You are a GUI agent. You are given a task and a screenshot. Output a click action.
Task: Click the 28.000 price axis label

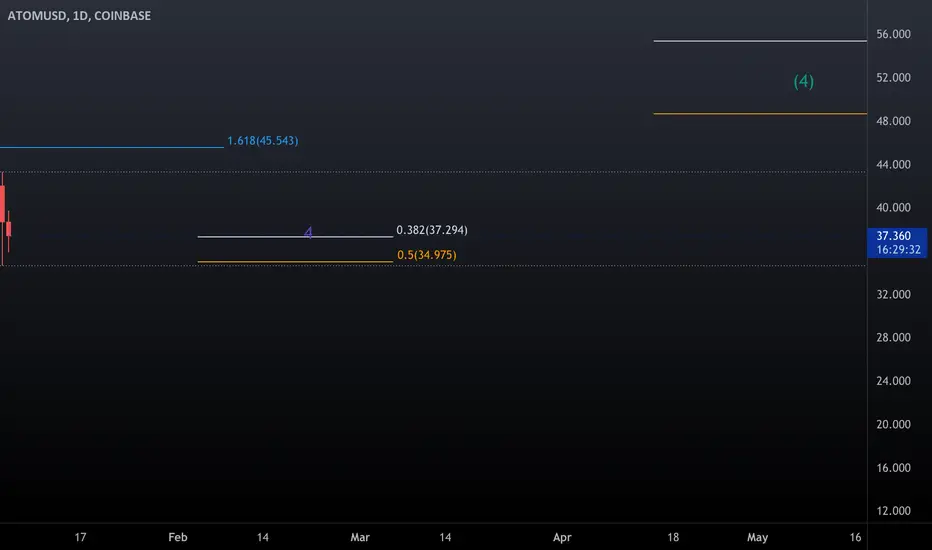coord(893,338)
